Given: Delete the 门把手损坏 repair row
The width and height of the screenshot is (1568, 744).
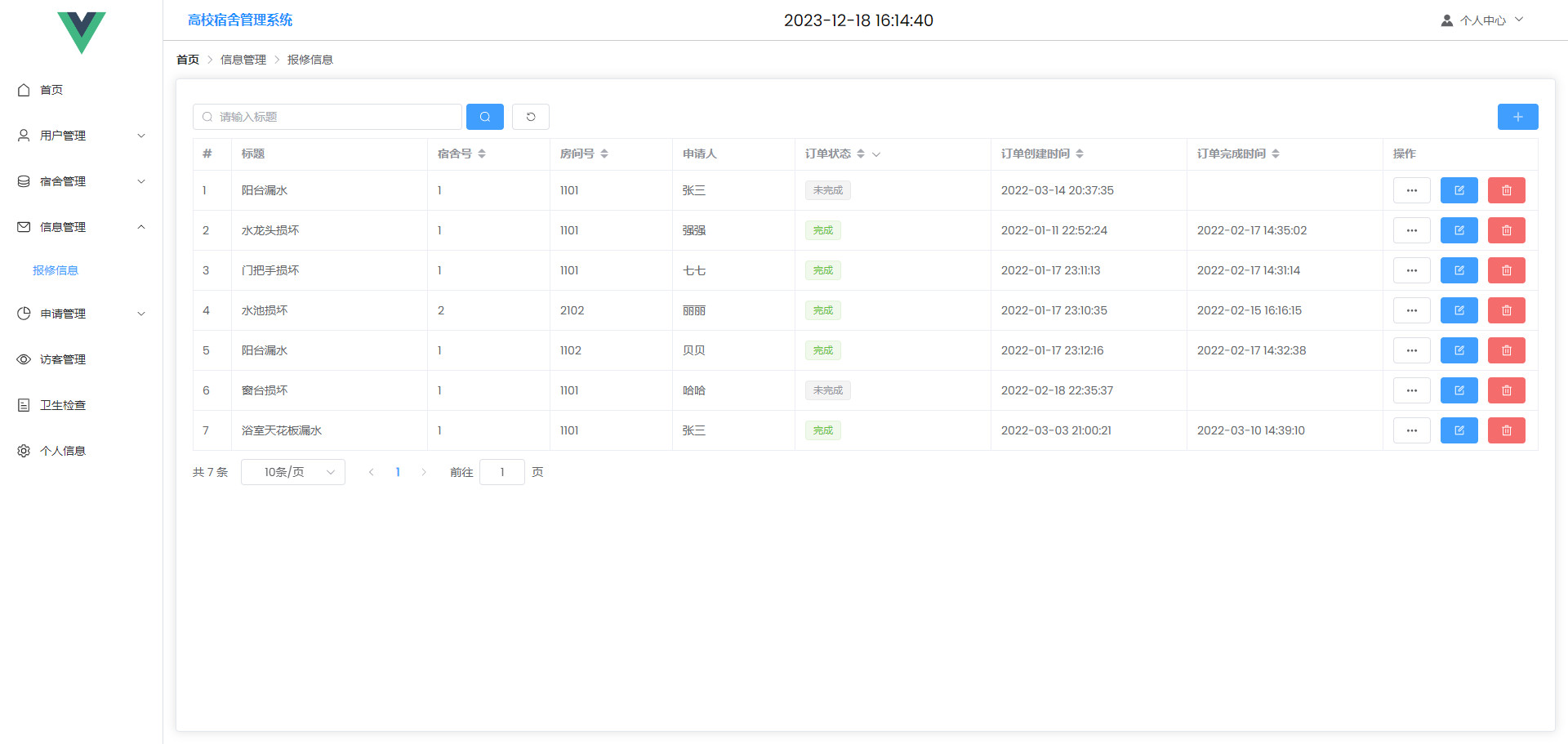Looking at the screenshot, I should click(1506, 270).
